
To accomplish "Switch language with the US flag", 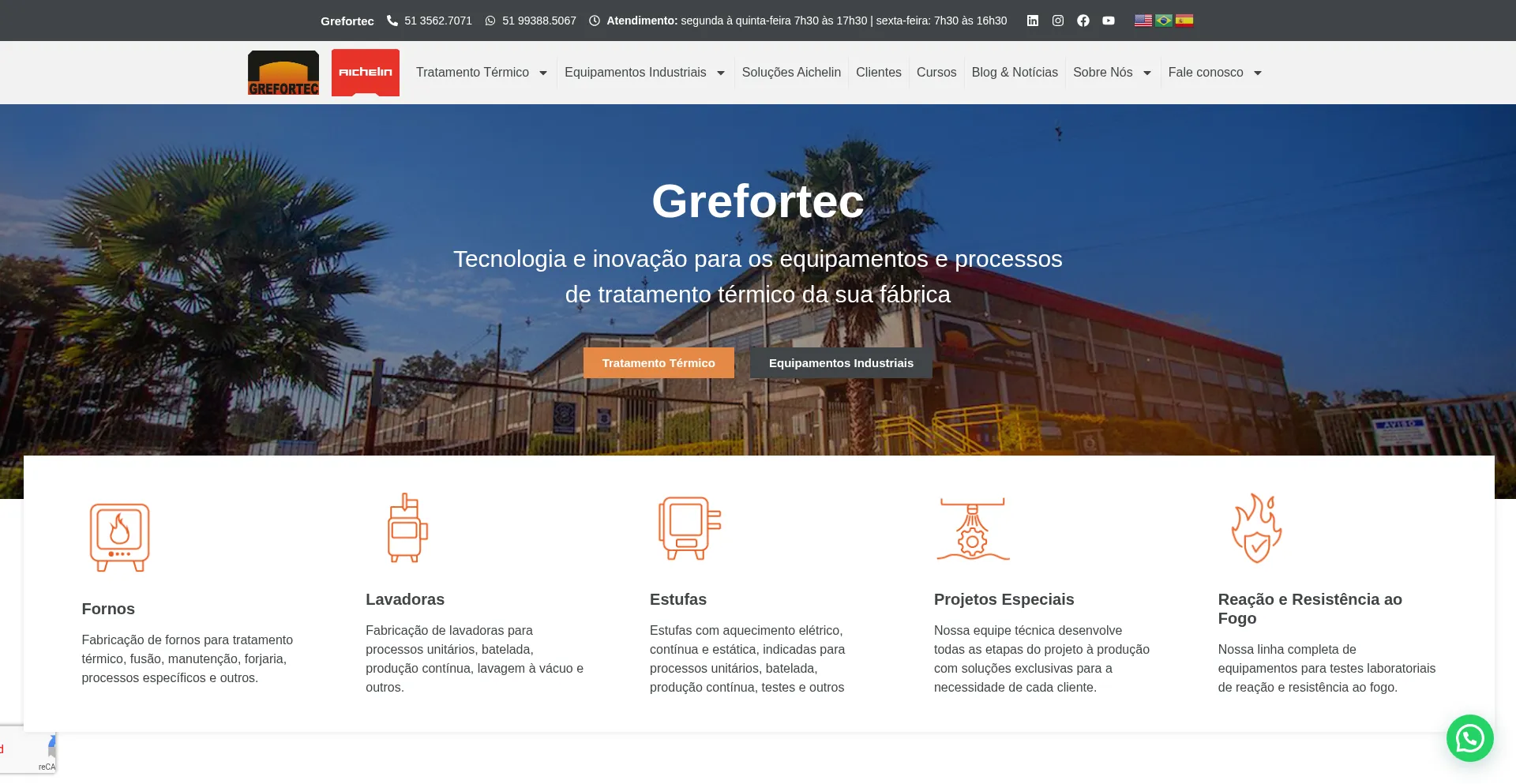I will pyautogui.click(x=1143, y=21).
